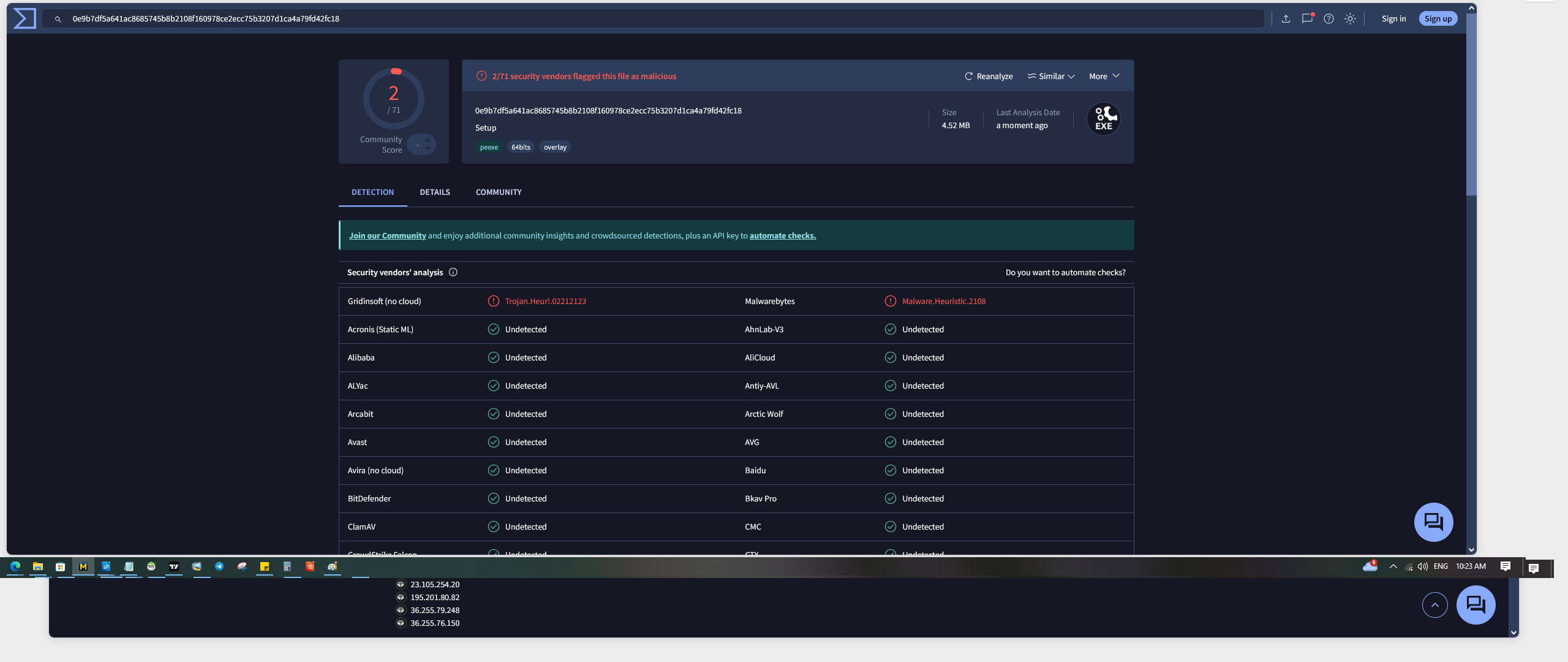
Task: Expand the More dropdown
Action: click(x=1104, y=76)
